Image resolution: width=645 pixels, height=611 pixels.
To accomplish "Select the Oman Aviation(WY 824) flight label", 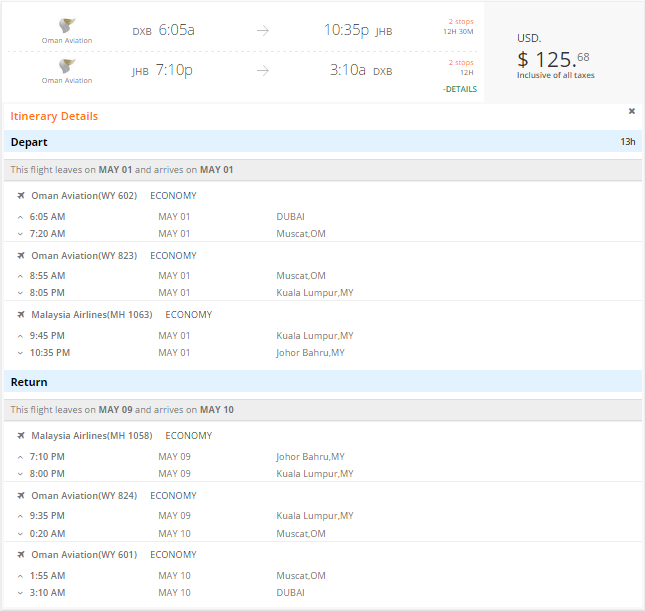I will (x=84, y=496).
